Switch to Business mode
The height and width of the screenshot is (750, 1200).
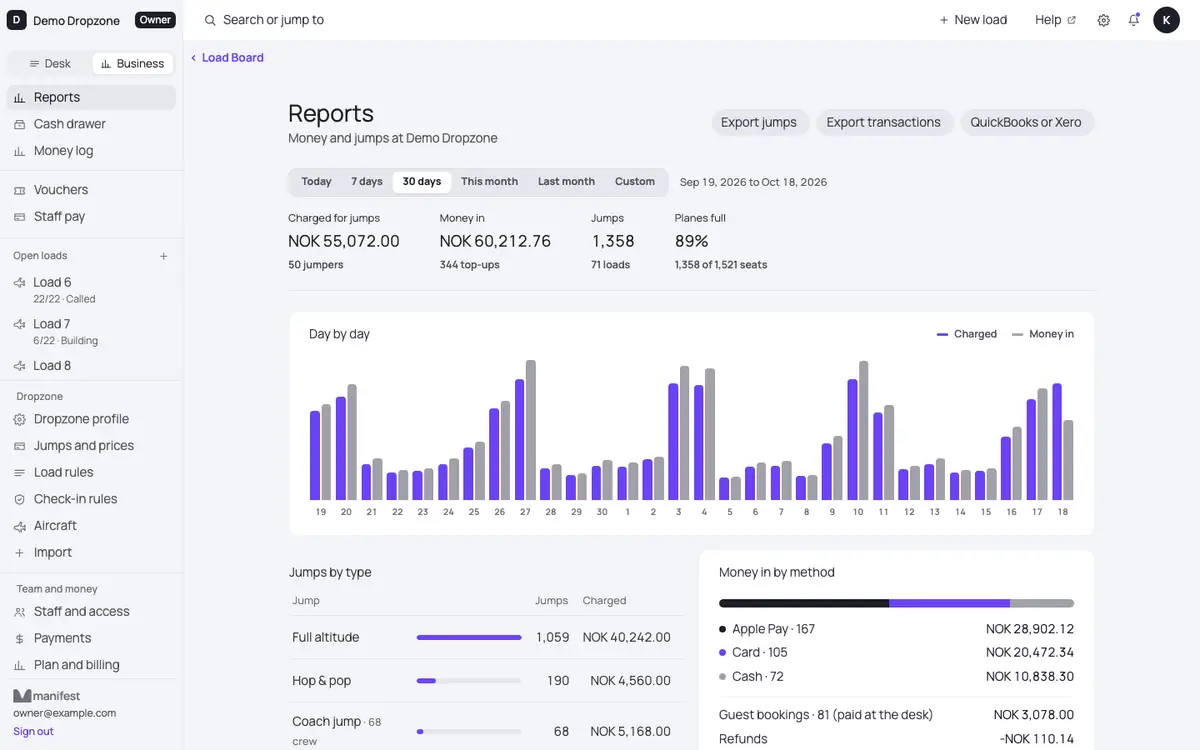(133, 63)
